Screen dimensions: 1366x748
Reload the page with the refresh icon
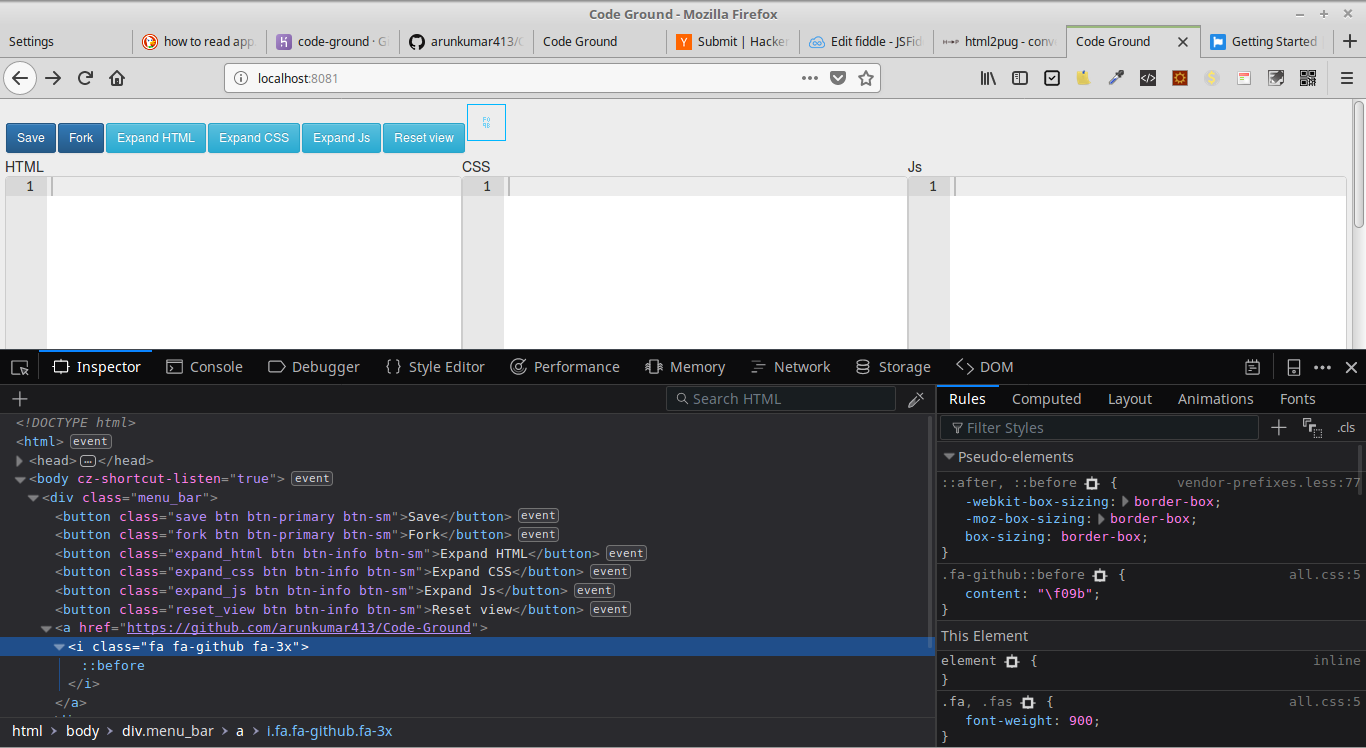tap(85, 78)
